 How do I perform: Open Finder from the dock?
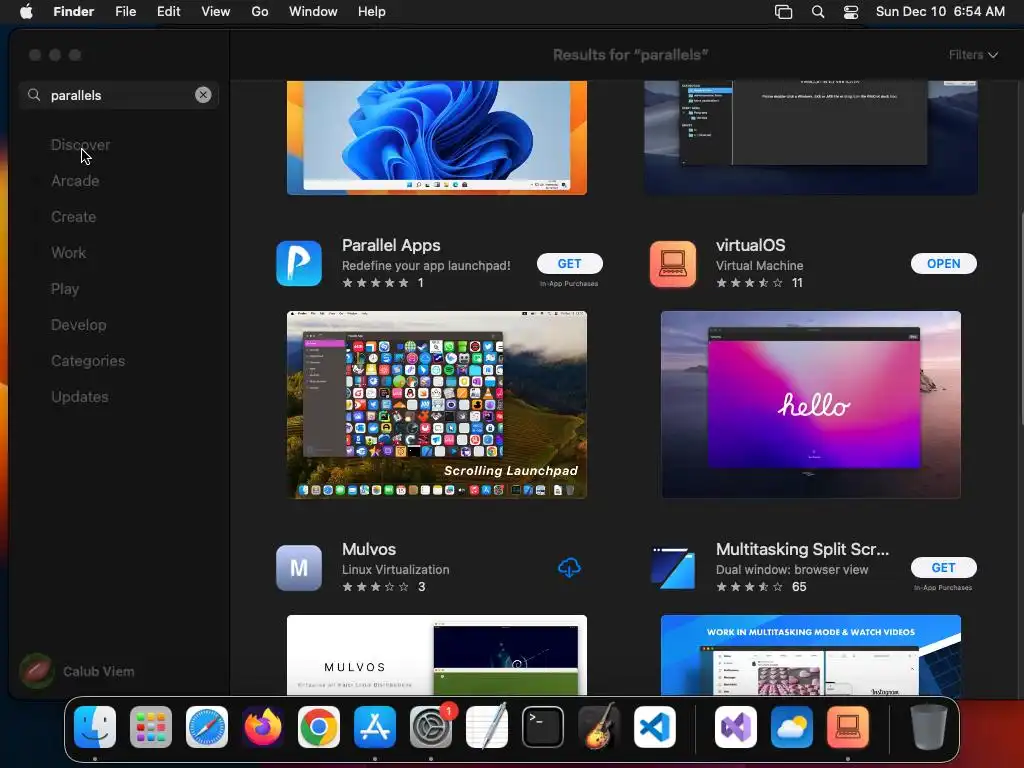pos(95,727)
